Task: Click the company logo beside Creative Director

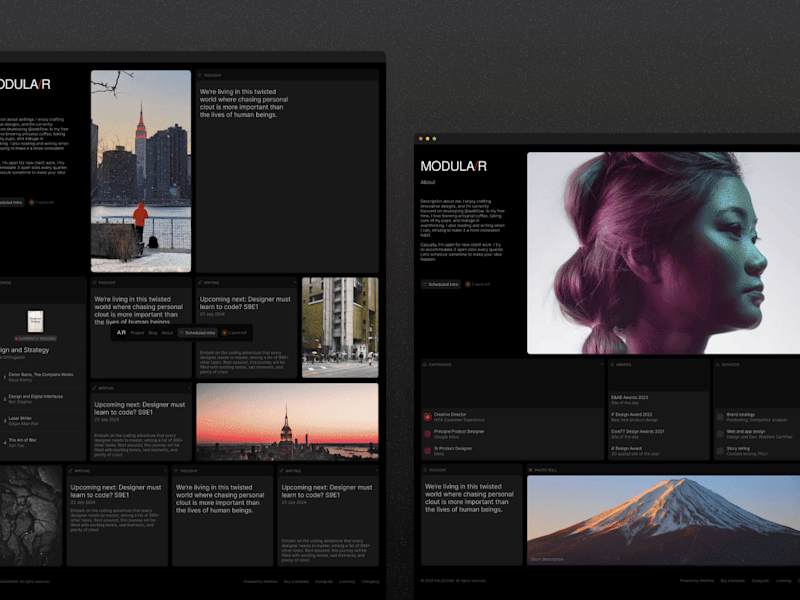Action: [x=428, y=415]
